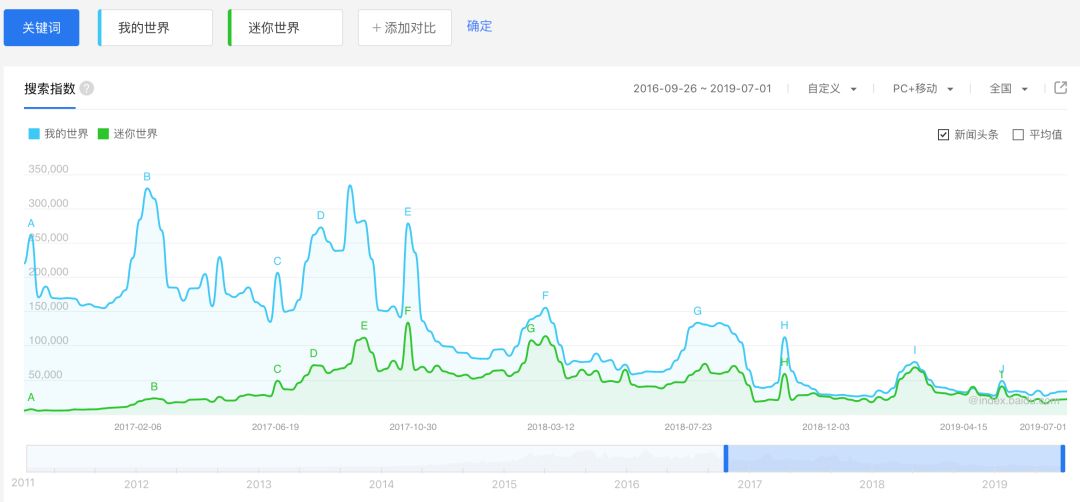This screenshot has height=502, width=1080.
Task: Click green news marker G
Action: tap(531, 328)
